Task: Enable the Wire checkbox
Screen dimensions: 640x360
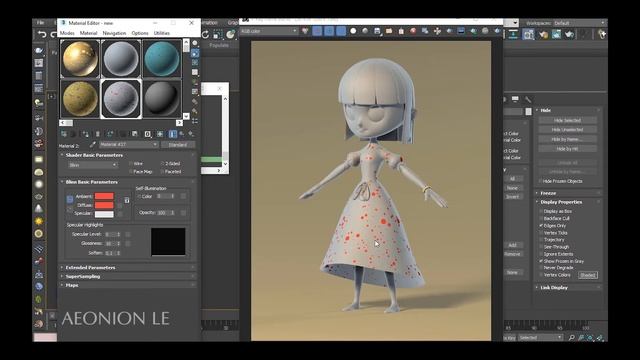Action: (131, 163)
